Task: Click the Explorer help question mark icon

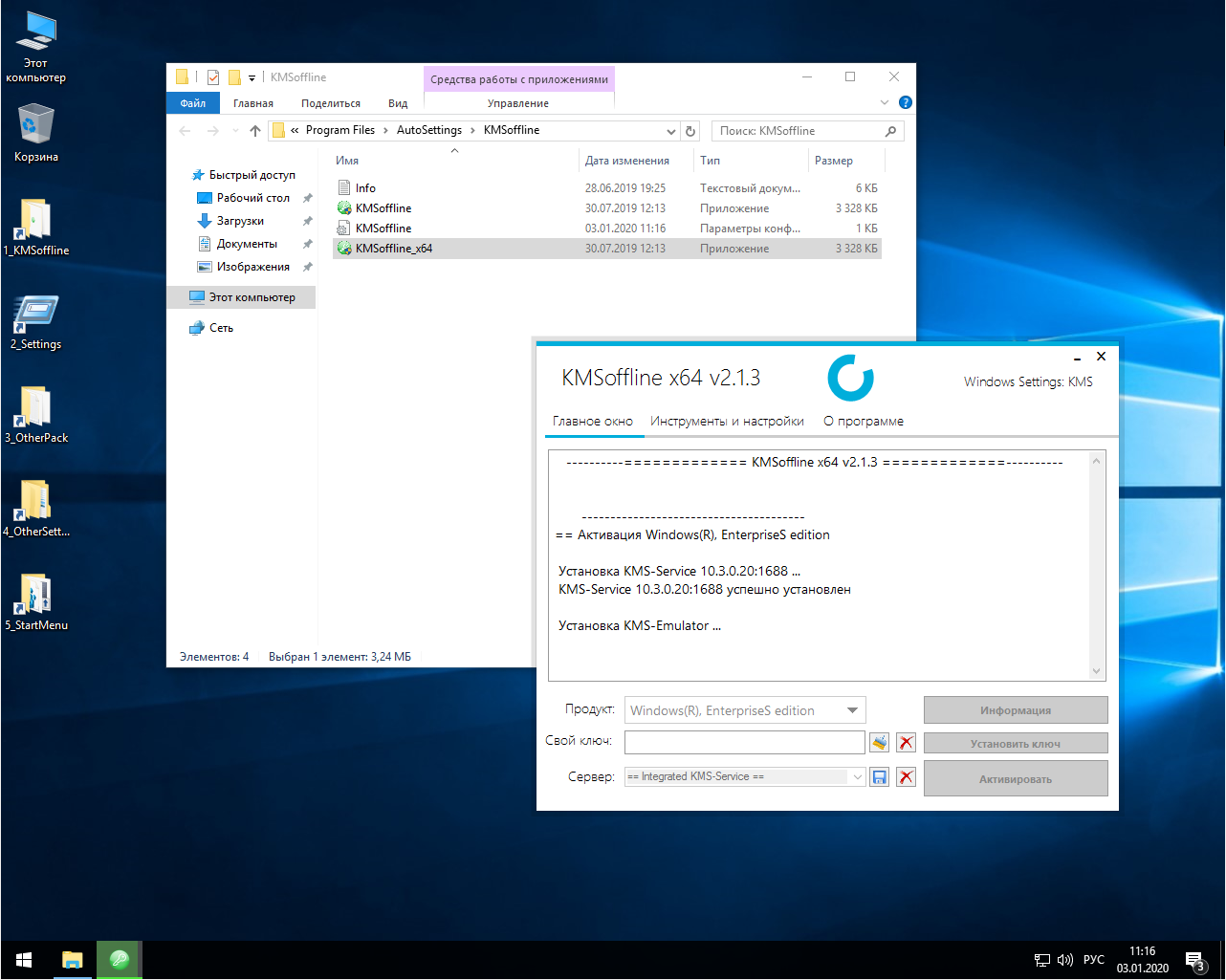Action: [906, 102]
